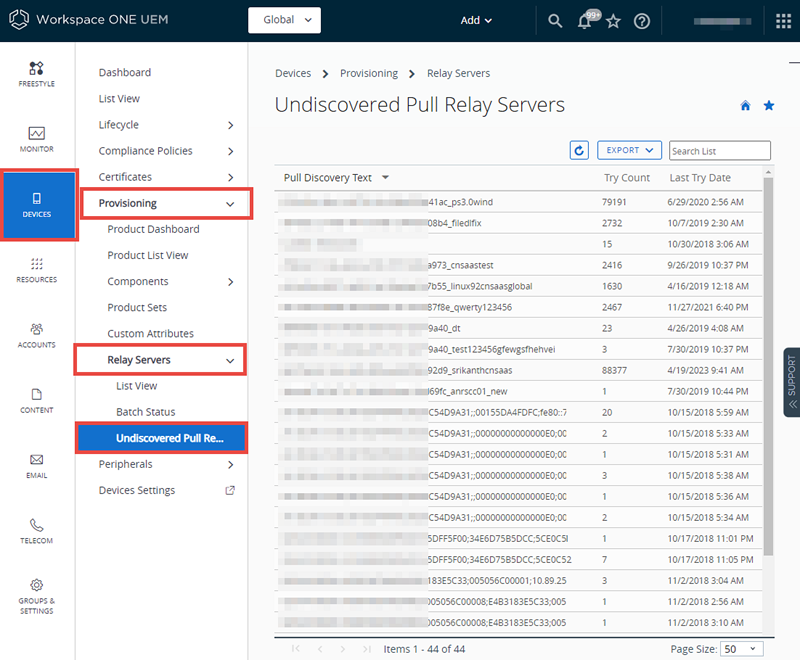The image size is (800, 660).
Task: Open the Global organization group dropdown
Action: coord(284,20)
